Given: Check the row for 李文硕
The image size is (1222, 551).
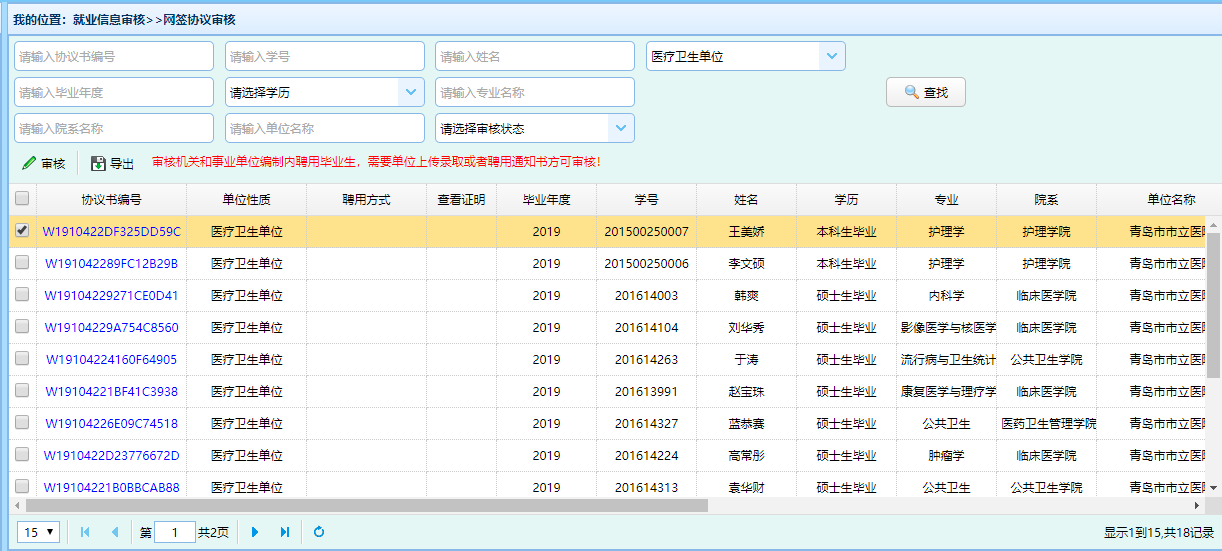Looking at the screenshot, I should pyautogui.click(x=22, y=263).
